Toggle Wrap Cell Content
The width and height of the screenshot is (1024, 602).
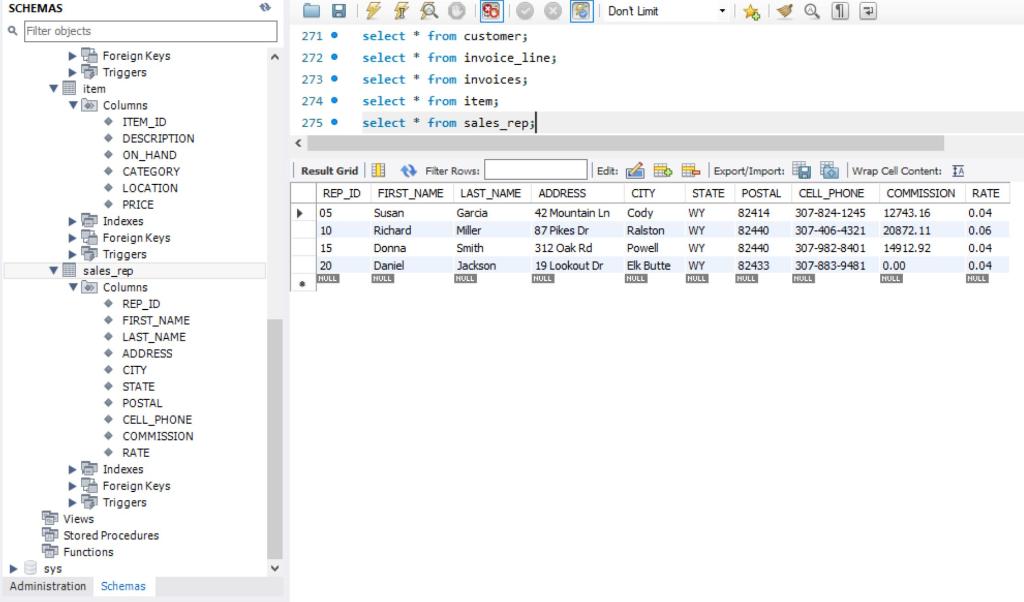pyautogui.click(x=958, y=169)
